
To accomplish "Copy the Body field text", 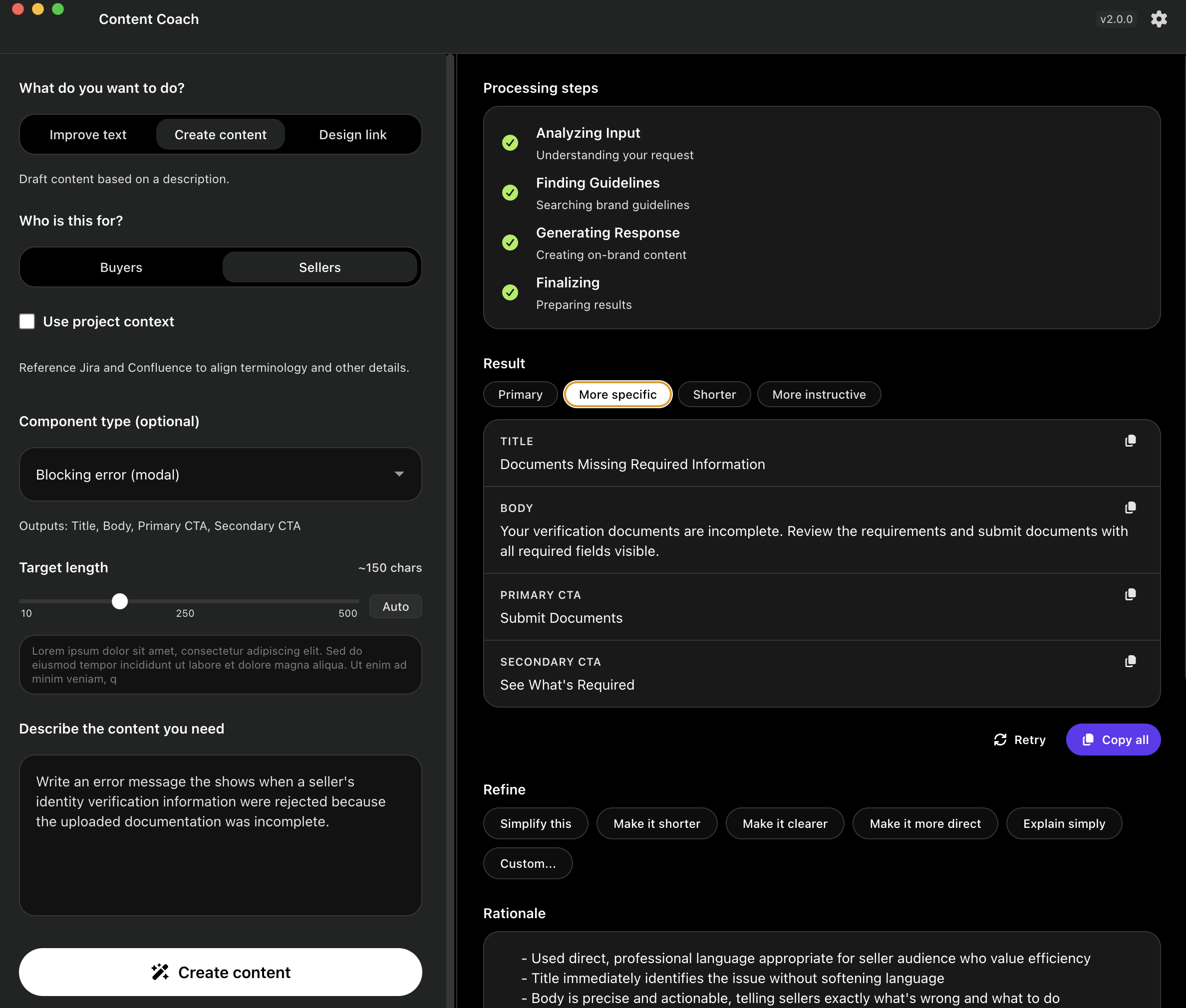I will (x=1130, y=507).
